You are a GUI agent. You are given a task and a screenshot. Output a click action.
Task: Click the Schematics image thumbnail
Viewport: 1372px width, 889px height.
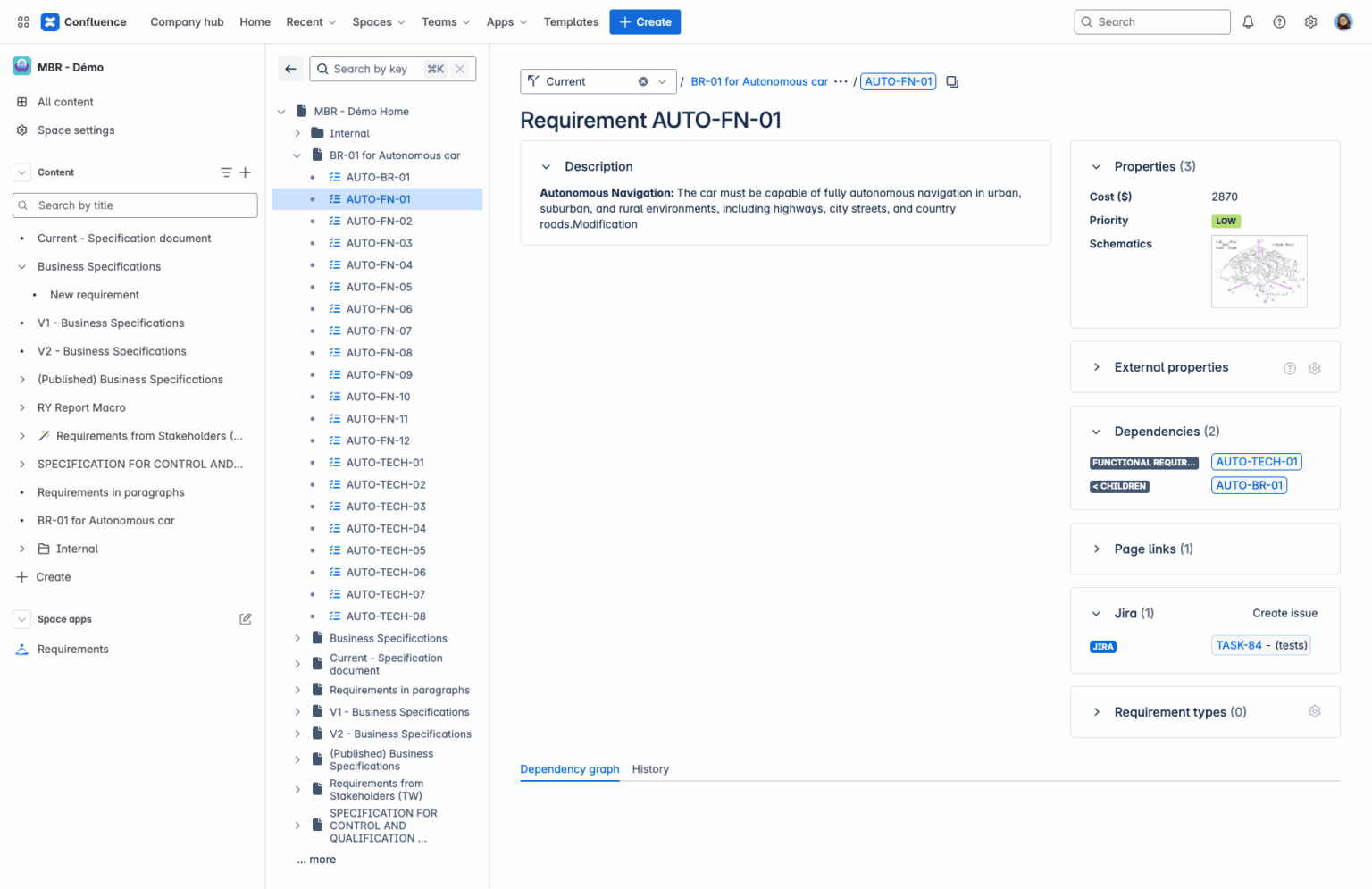point(1259,271)
